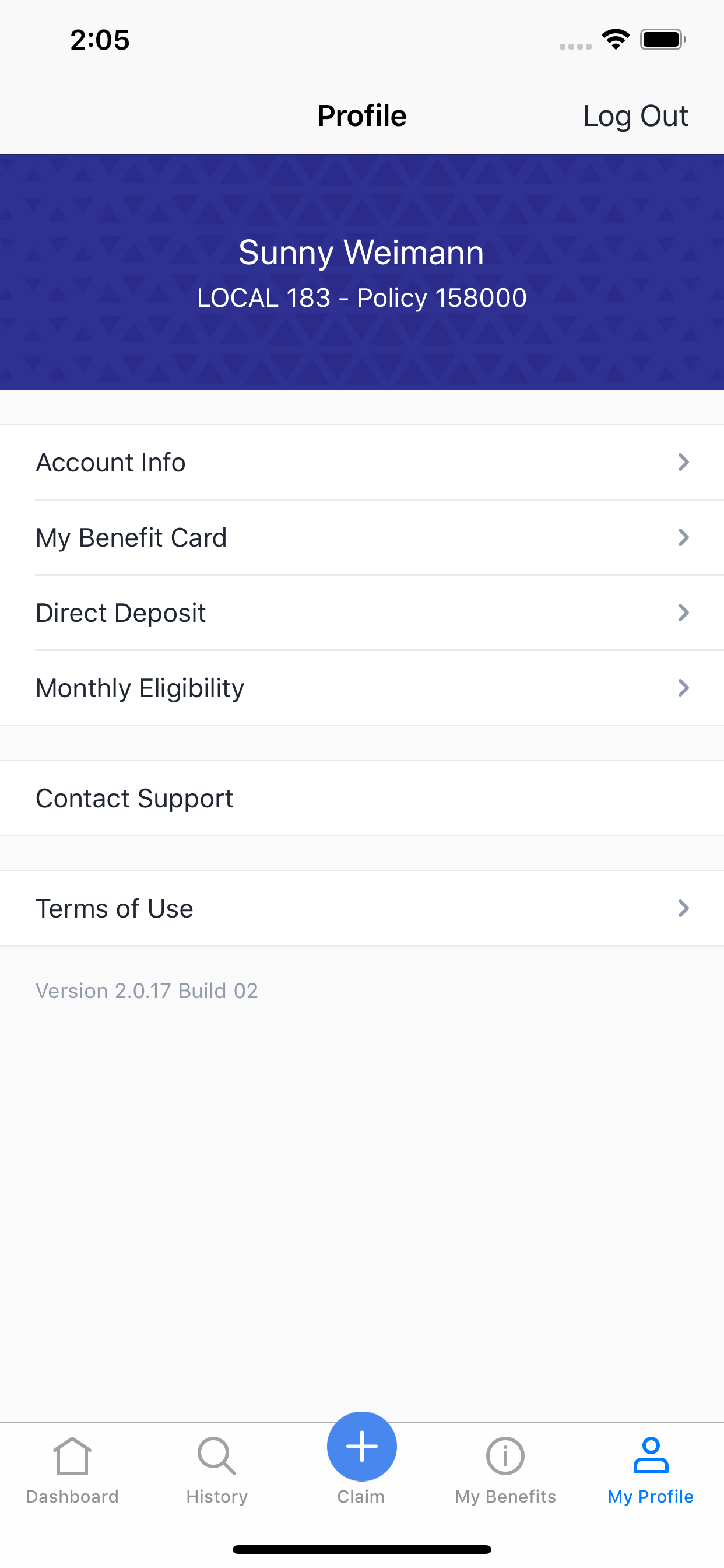Image resolution: width=724 pixels, height=1568 pixels.
Task: Tap the Sunny Weimann profile banner
Action: [362, 272]
